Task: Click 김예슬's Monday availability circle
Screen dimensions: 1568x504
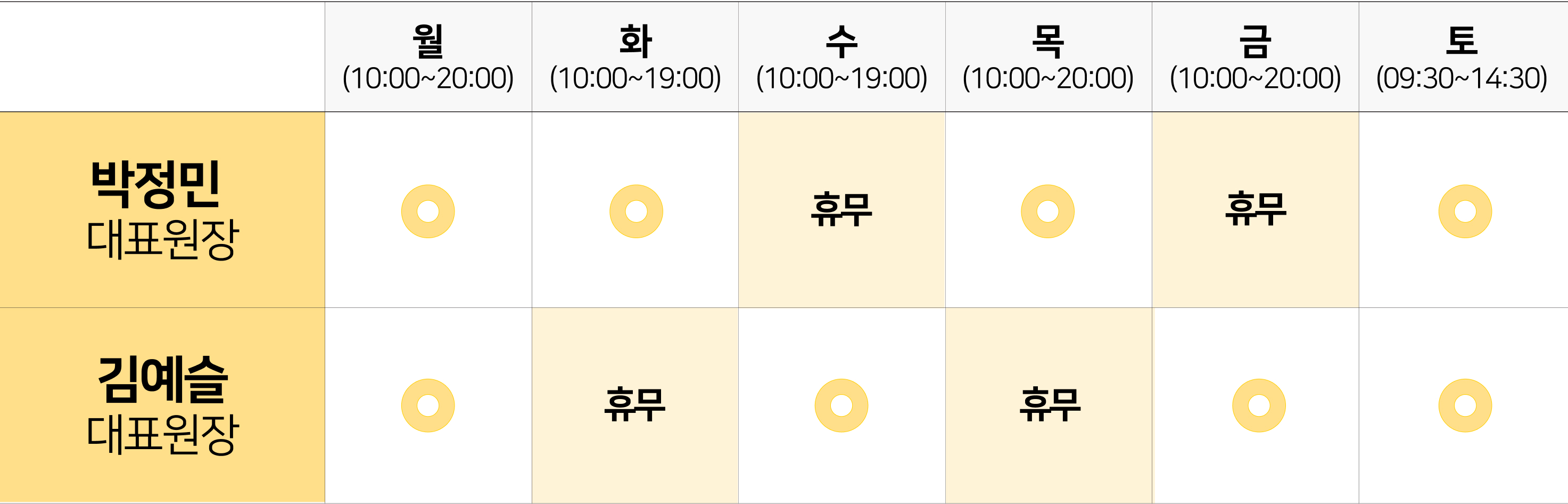Action: [x=428, y=405]
